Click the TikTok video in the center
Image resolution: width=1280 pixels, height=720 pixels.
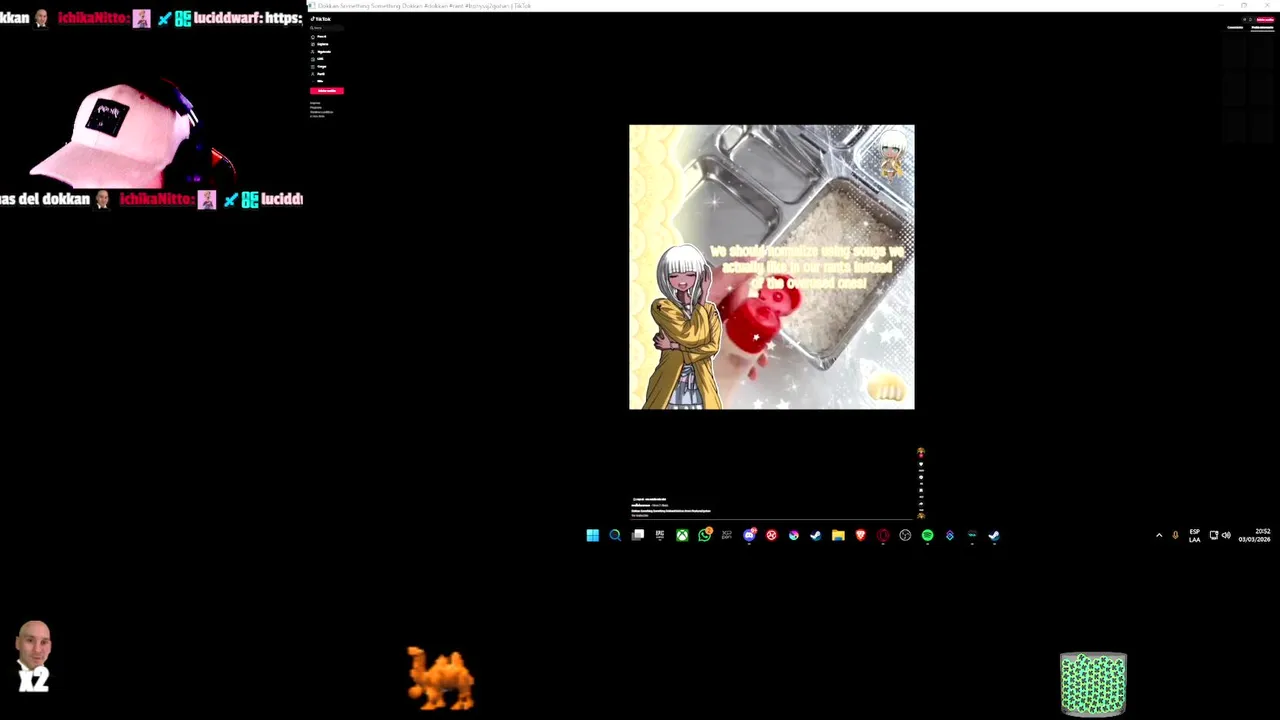(771, 267)
